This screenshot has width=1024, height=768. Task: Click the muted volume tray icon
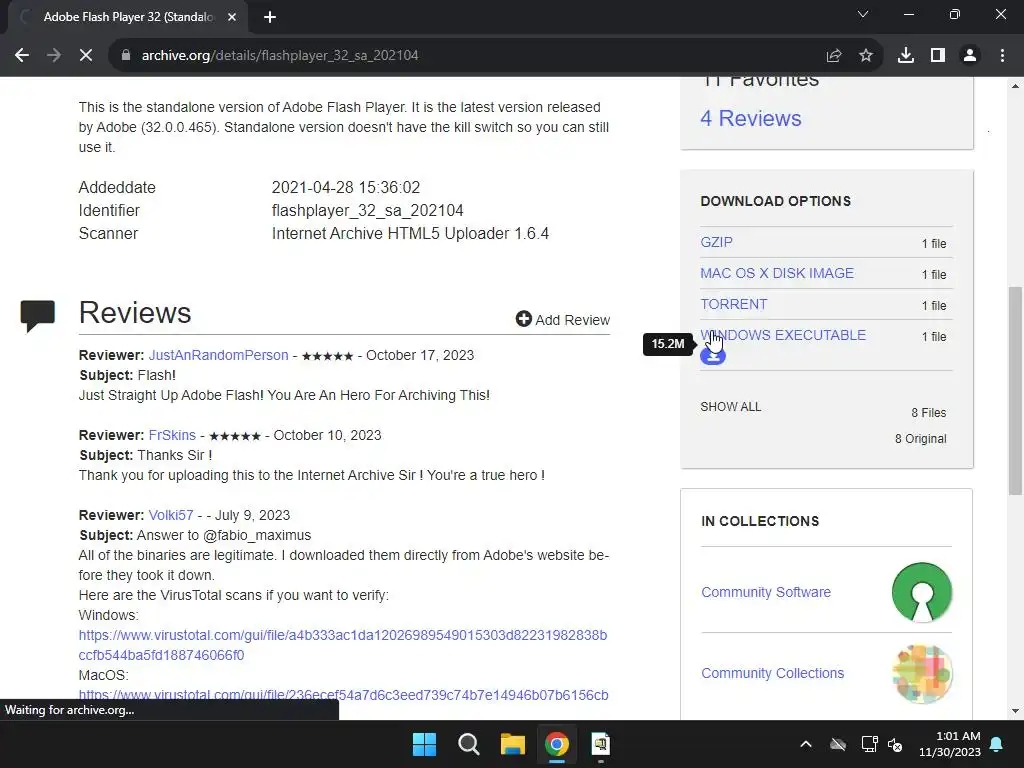coord(895,744)
